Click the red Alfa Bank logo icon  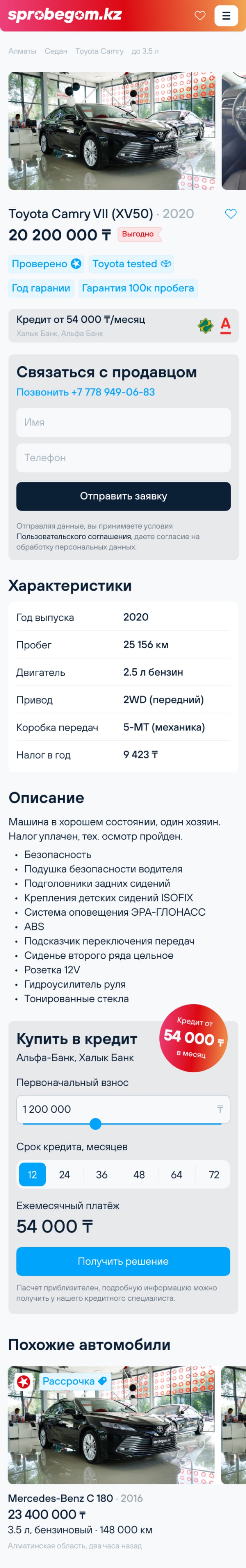click(225, 326)
